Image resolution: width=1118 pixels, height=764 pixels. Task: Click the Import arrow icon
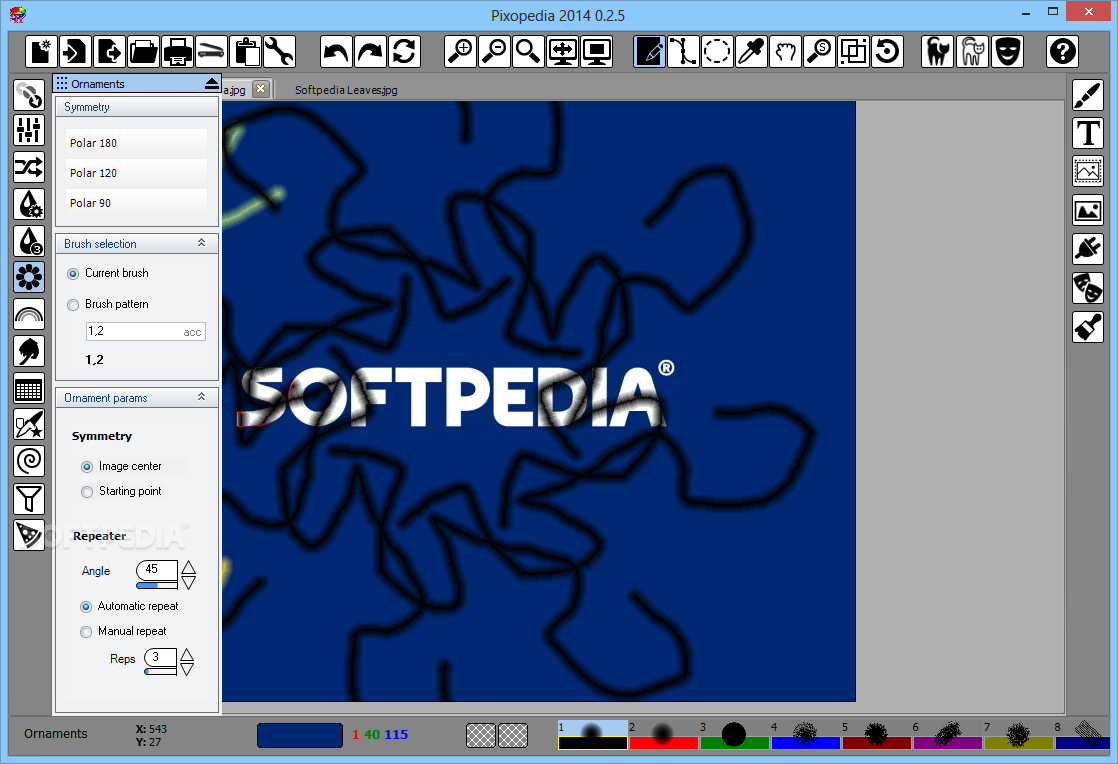point(75,51)
